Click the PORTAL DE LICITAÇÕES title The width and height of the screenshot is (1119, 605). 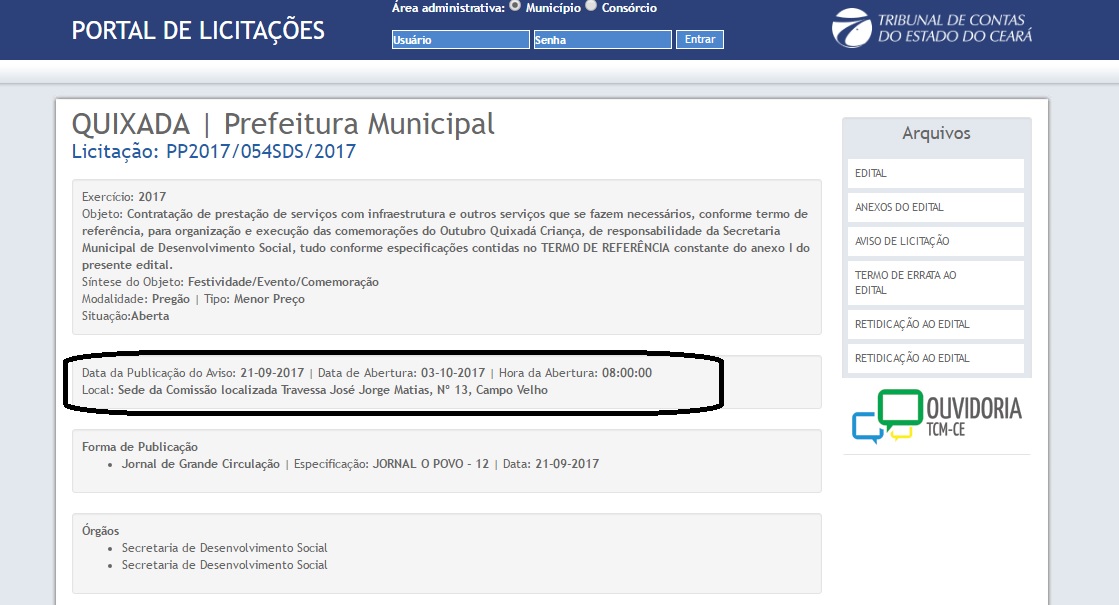pyautogui.click(x=198, y=30)
